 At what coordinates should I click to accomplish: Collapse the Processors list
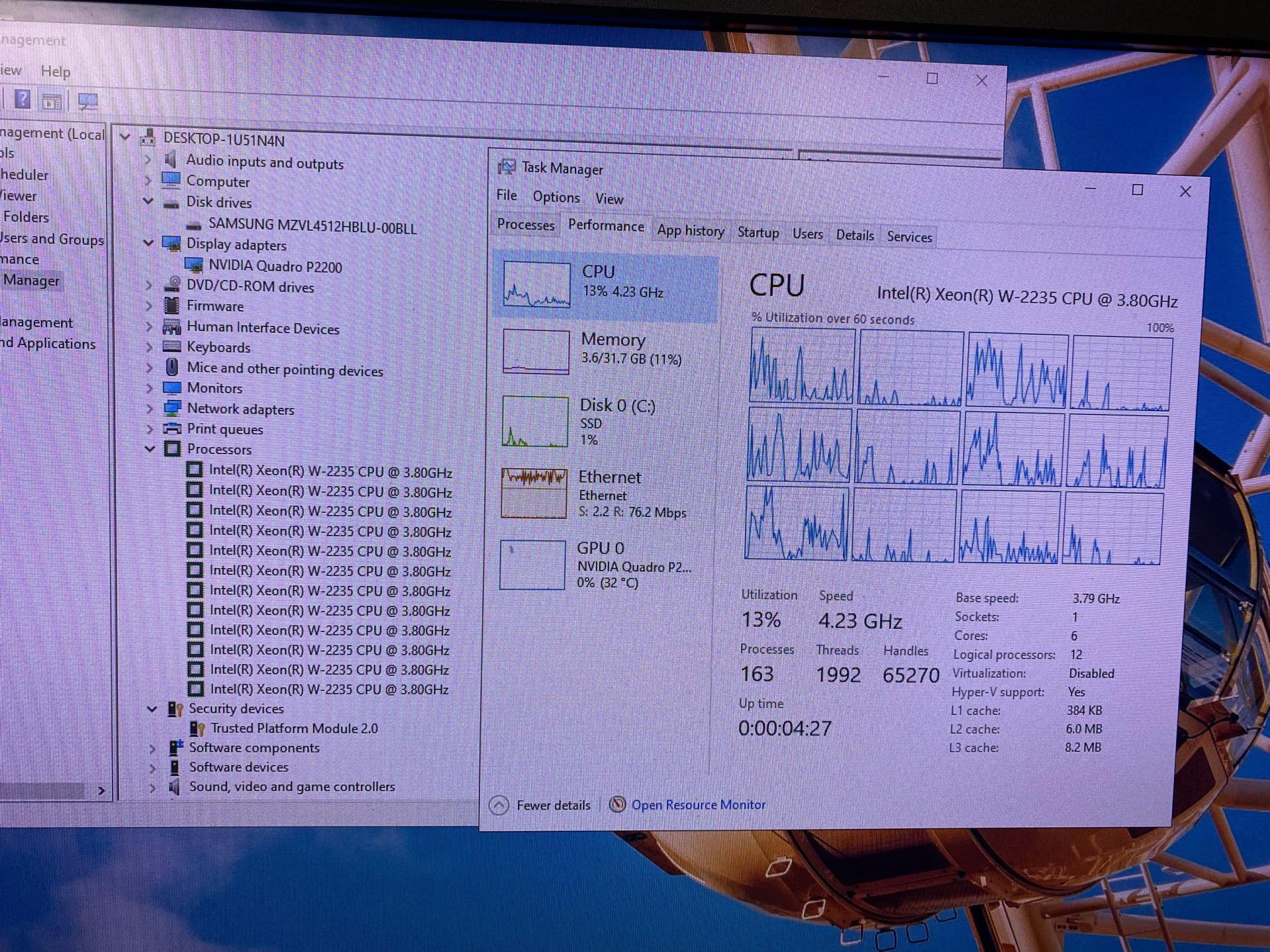click(151, 449)
